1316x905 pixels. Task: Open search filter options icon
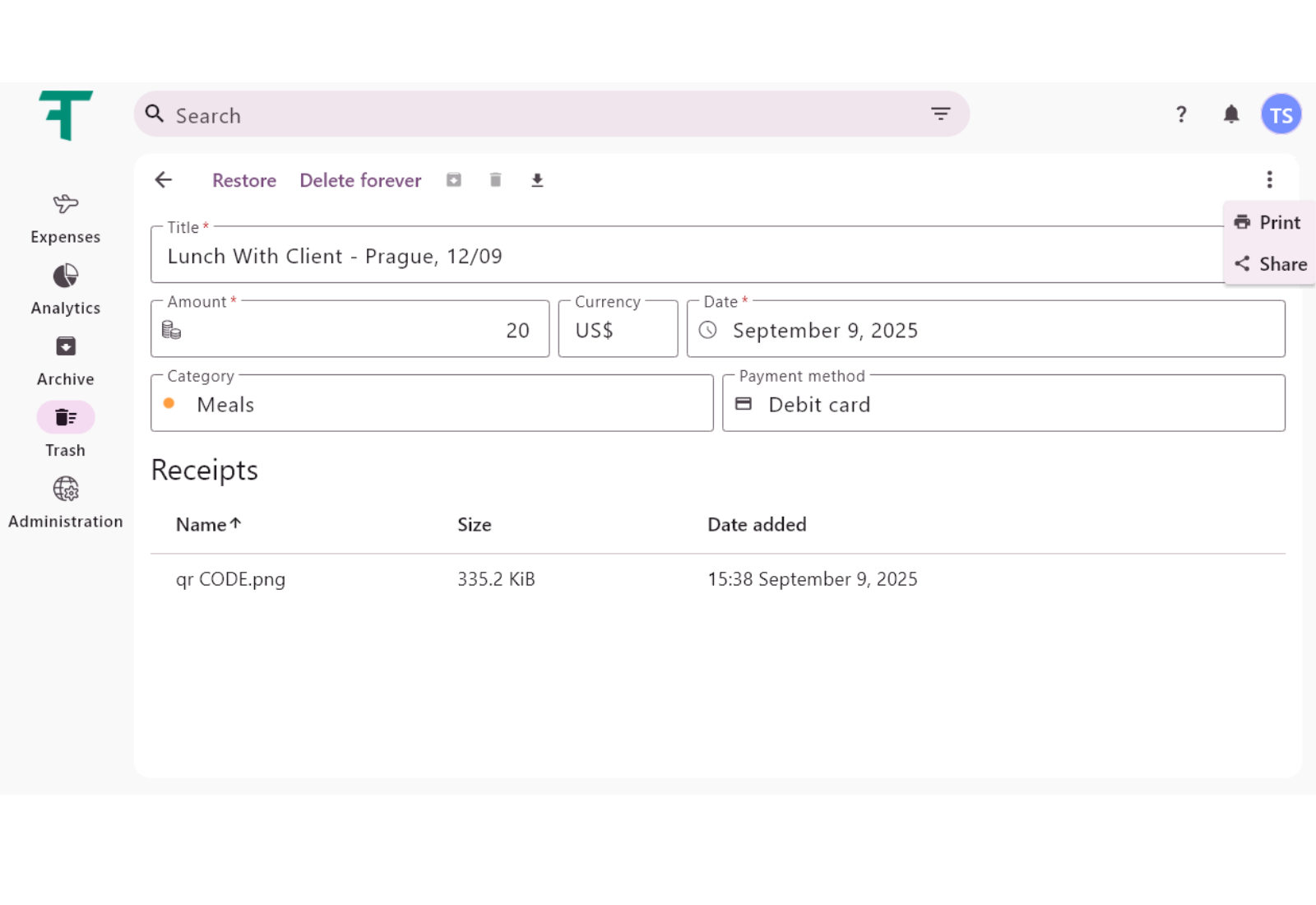coord(940,114)
